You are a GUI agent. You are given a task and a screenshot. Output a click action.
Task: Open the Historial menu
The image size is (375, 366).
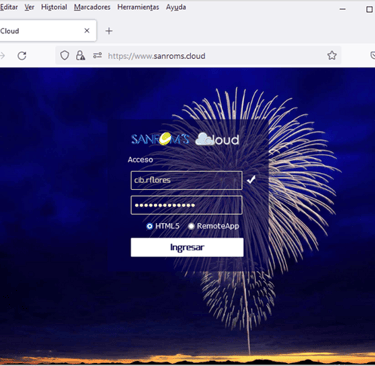54,7
